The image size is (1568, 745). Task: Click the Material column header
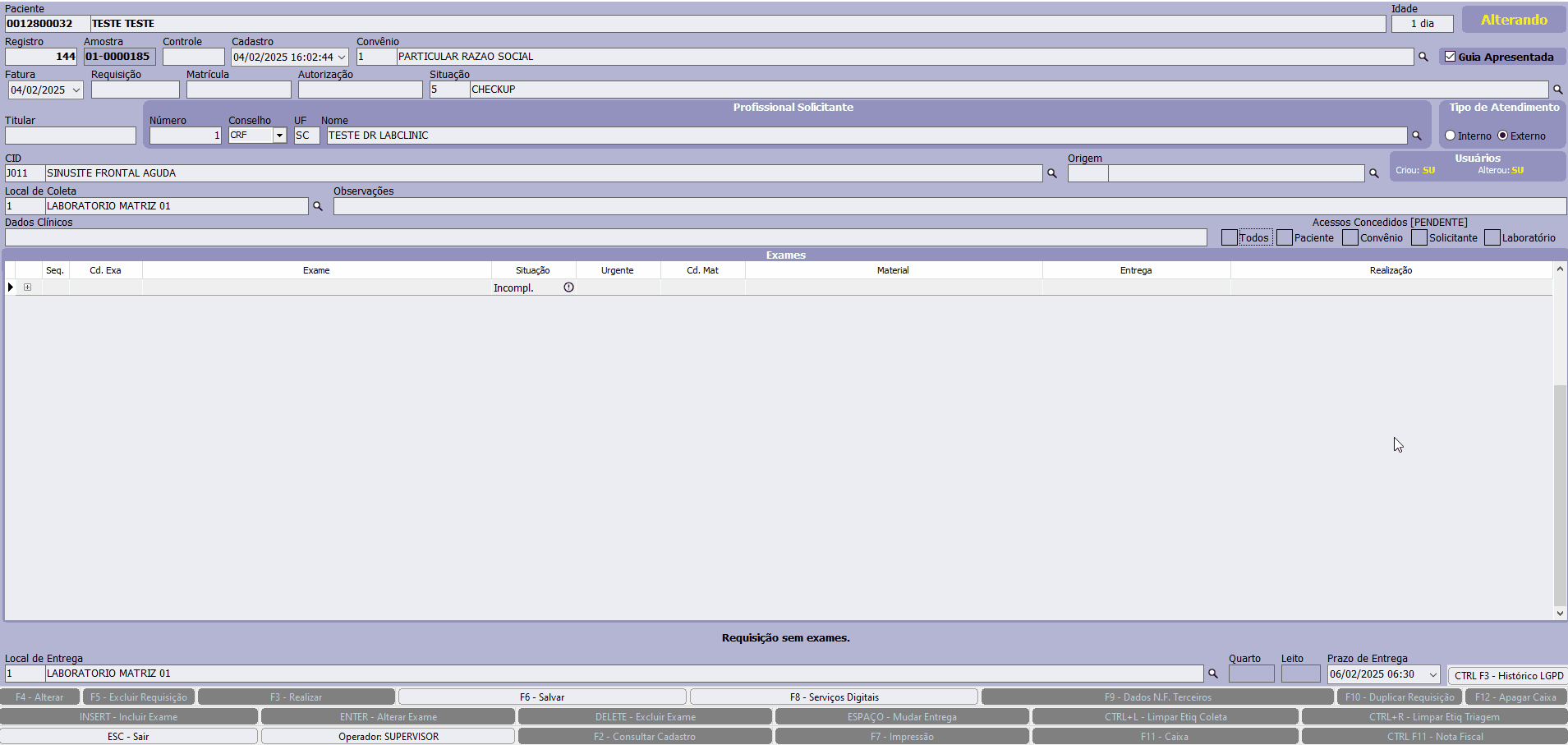point(893,270)
